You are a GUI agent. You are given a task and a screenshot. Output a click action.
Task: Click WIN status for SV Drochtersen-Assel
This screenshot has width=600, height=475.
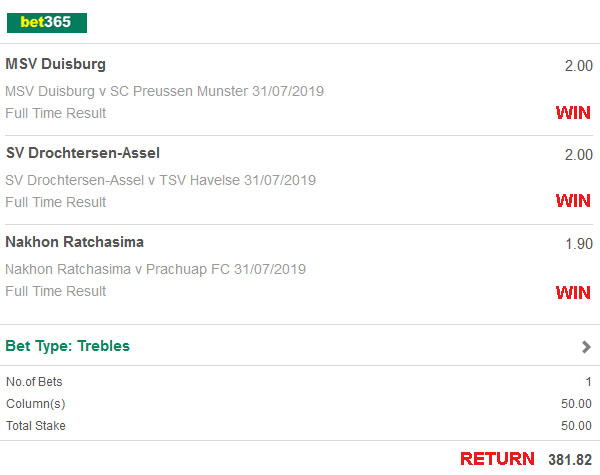tap(573, 201)
